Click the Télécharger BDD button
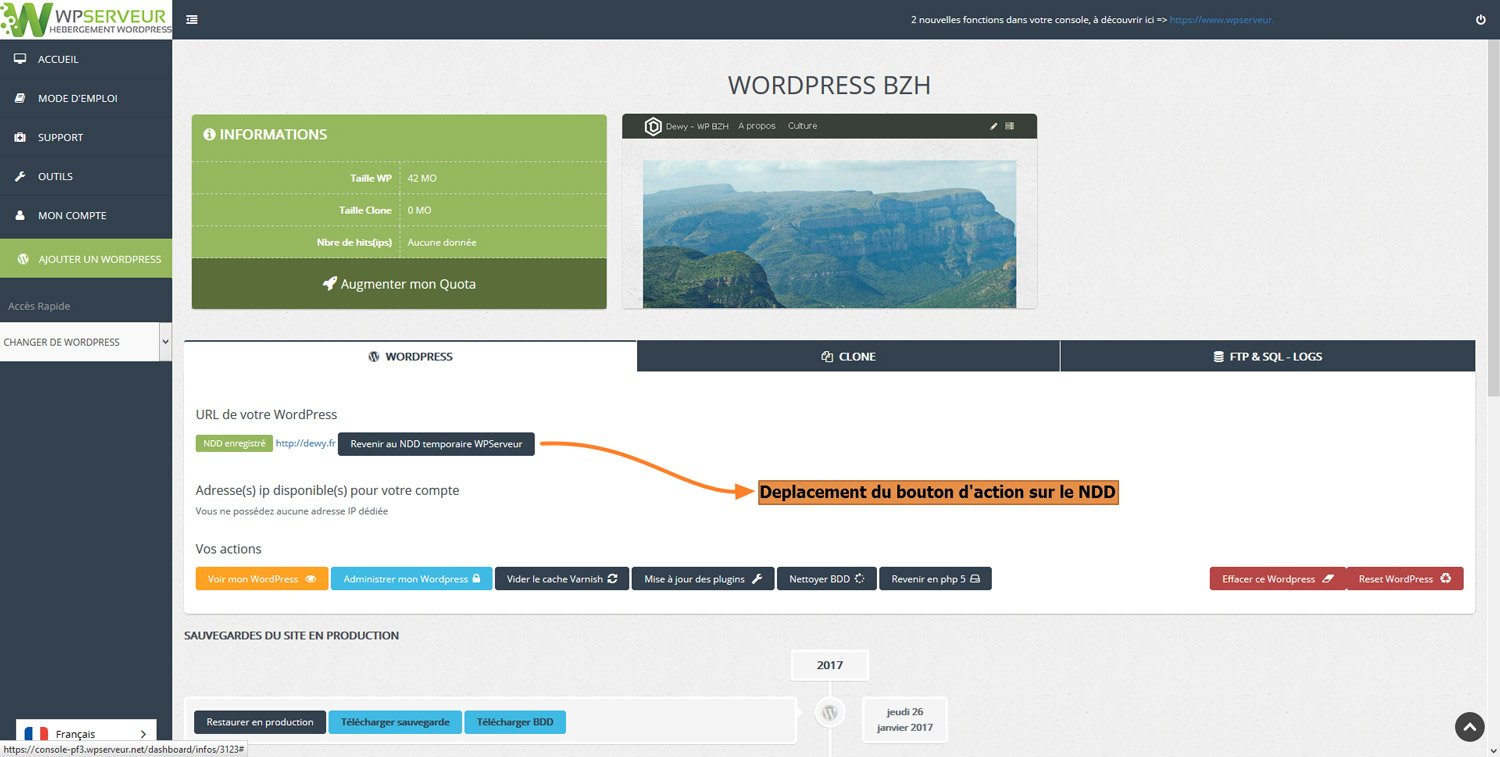 515,722
